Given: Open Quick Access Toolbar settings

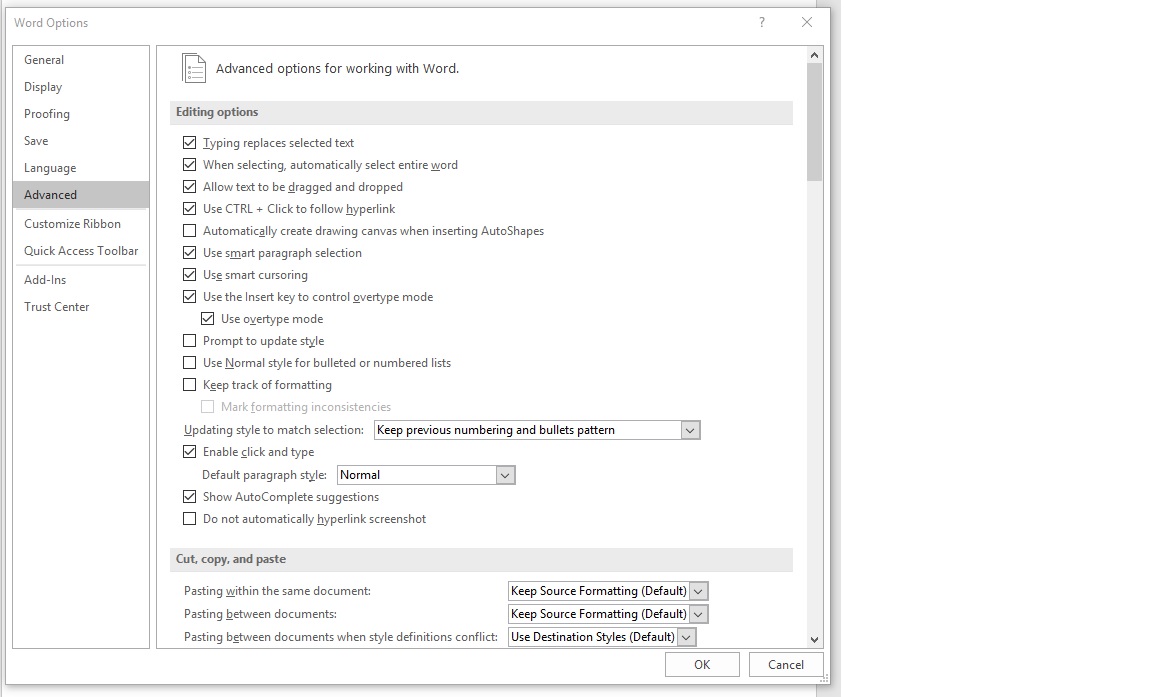Looking at the screenshot, I should coord(81,251).
